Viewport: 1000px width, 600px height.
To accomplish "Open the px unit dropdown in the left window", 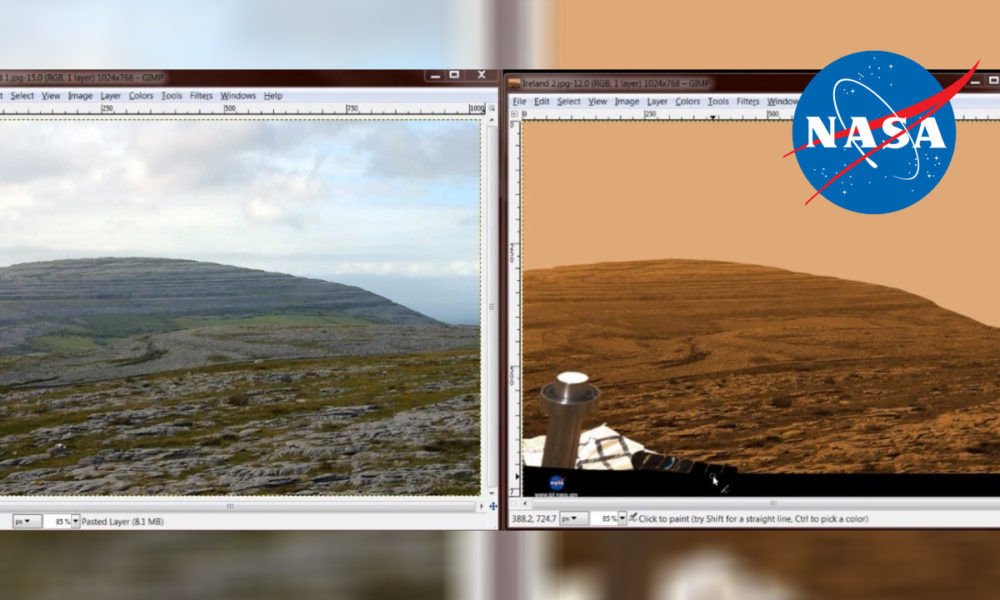I will pyautogui.click(x=27, y=522).
